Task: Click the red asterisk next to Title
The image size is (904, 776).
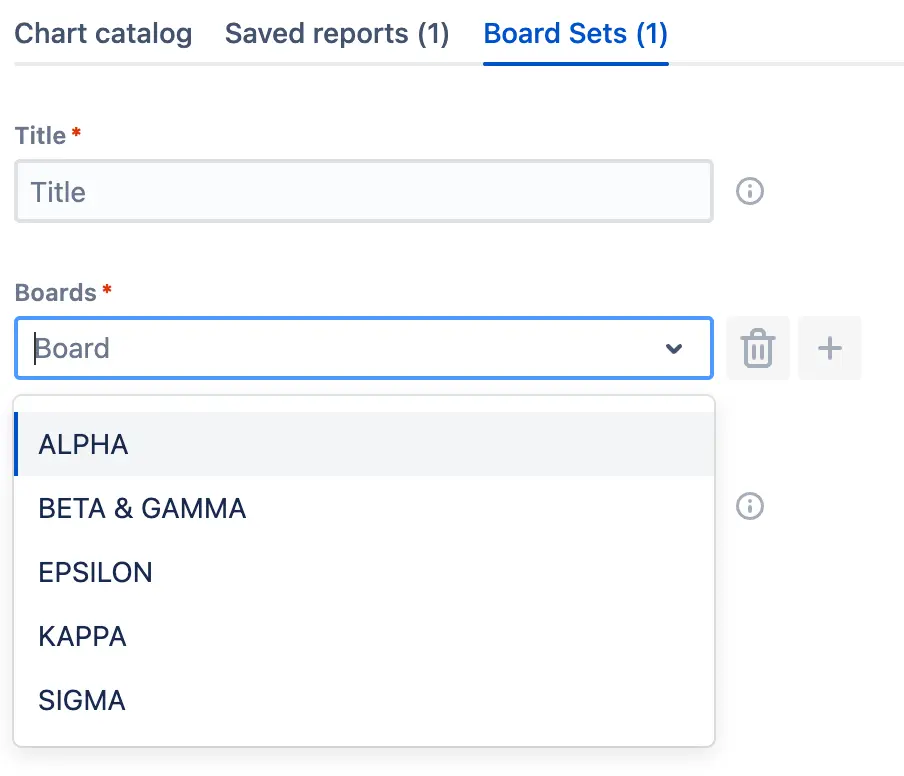Action: (x=76, y=133)
